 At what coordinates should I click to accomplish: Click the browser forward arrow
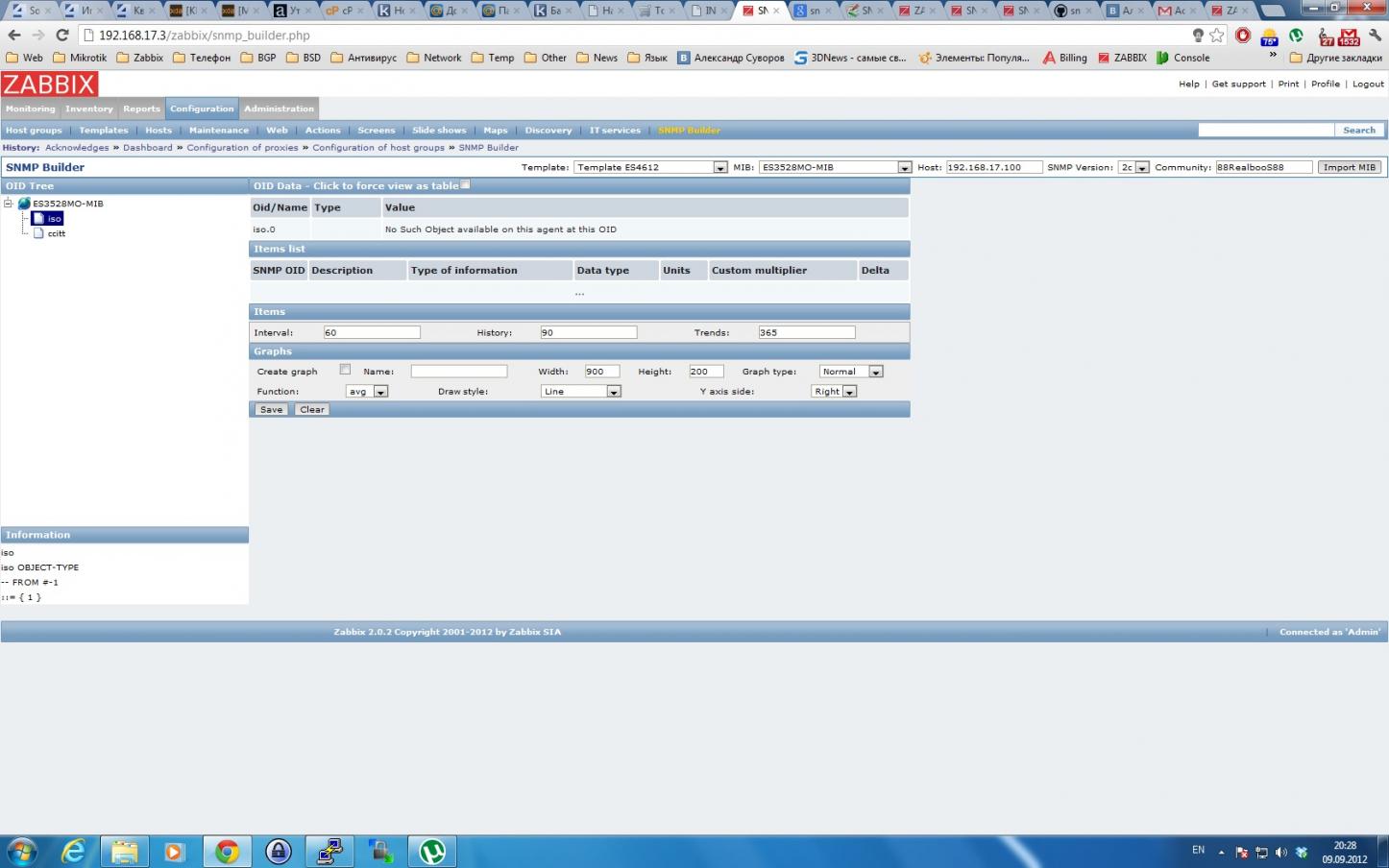coord(38,36)
